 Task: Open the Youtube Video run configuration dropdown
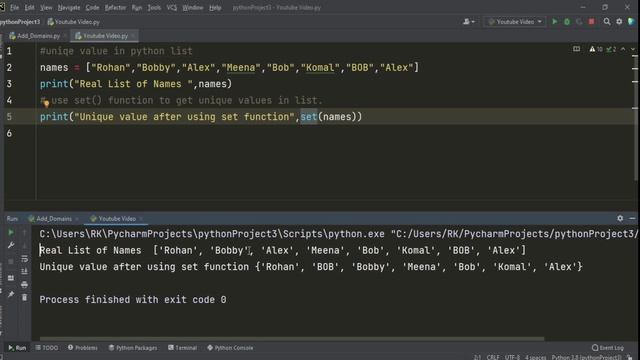[x=515, y=22]
